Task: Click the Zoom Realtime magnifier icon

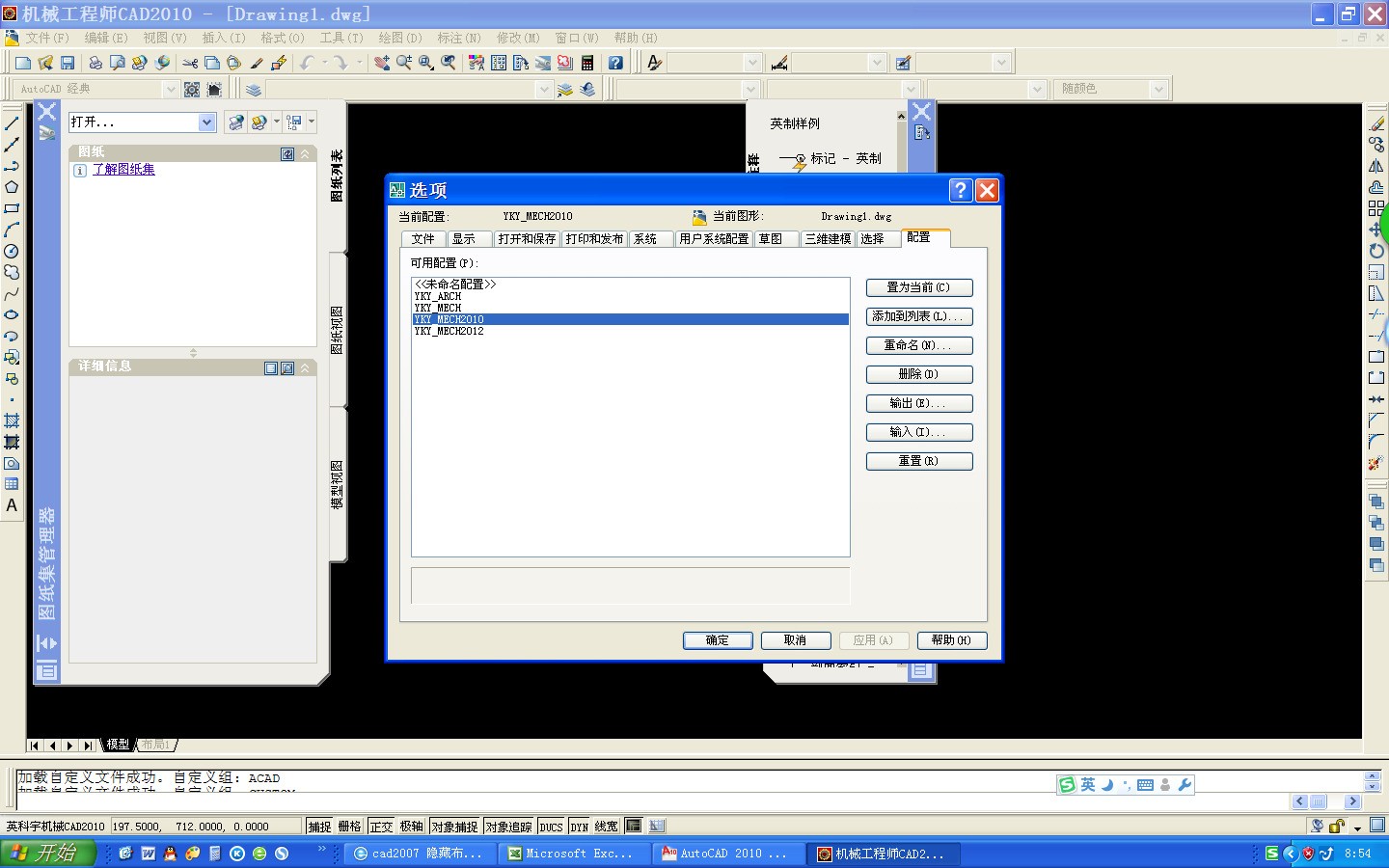Action: coord(404,63)
